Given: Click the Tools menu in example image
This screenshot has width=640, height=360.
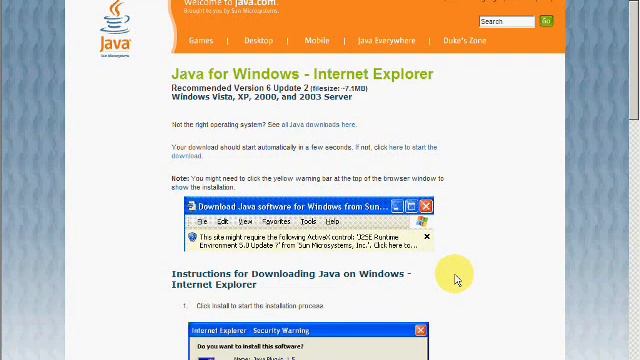Looking at the screenshot, I should tap(308, 222).
